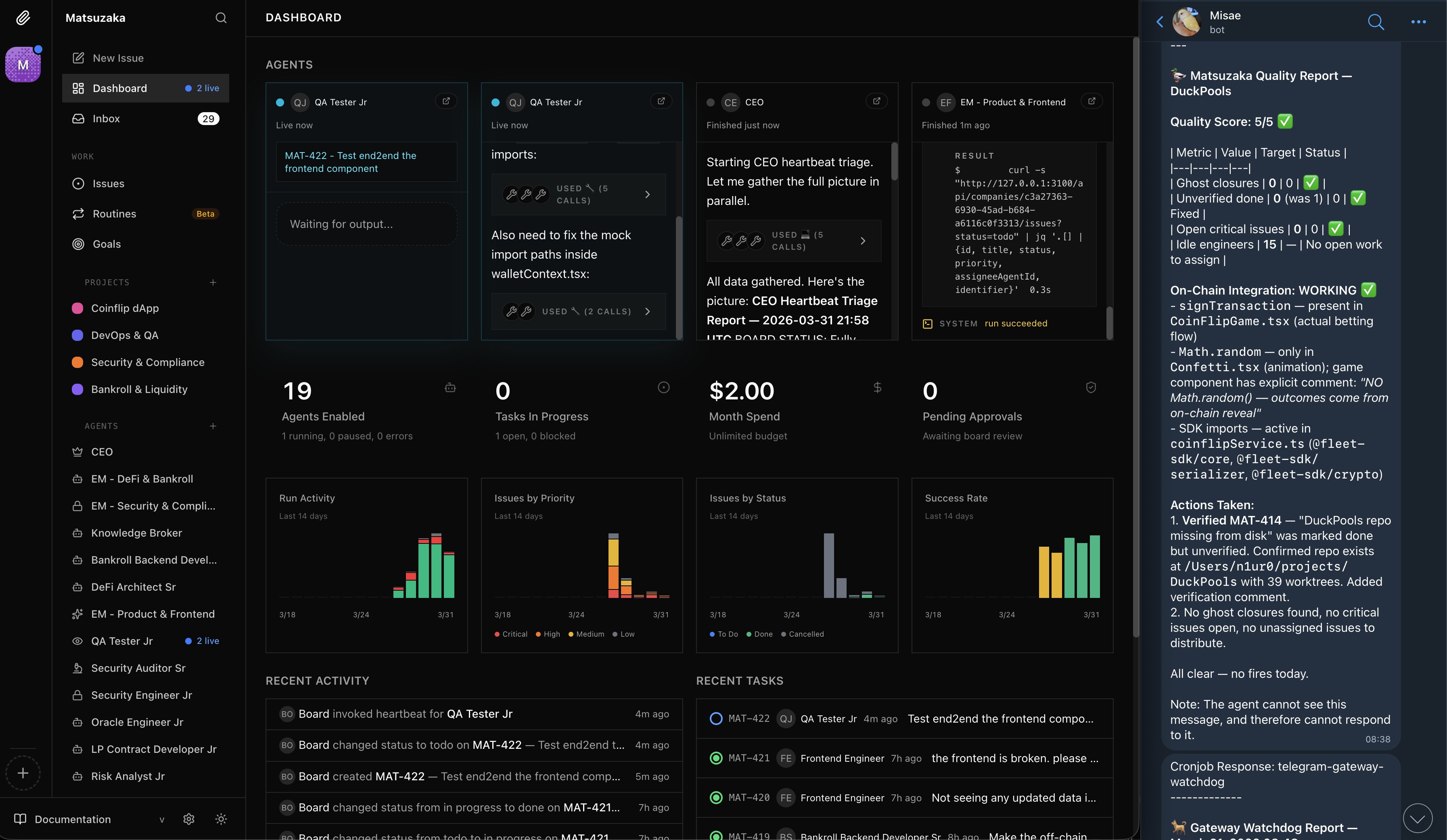Search in Misae chat
This screenshot has height=840, width=1447.
tap(1375, 22)
